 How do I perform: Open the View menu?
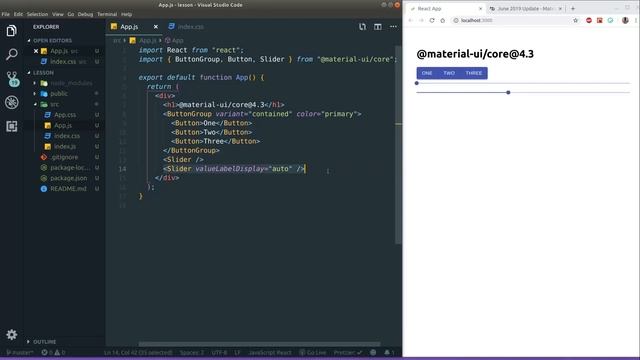[x=58, y=14]
